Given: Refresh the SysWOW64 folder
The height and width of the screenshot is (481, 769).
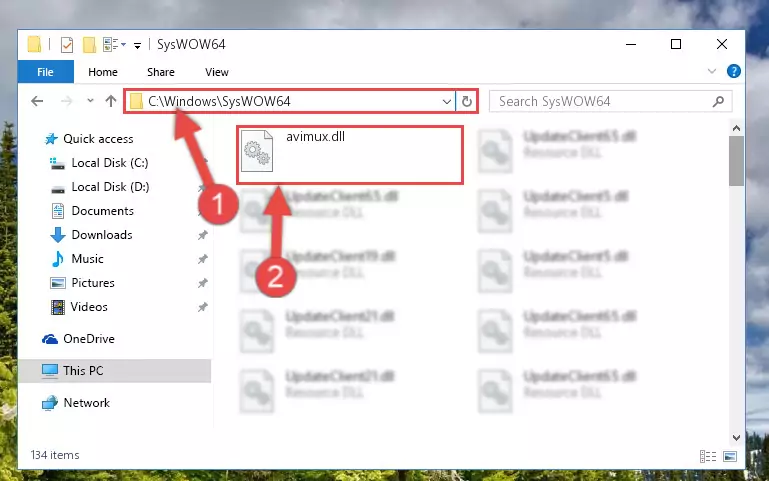Looking at the screenshot, I should coord(466,101).
